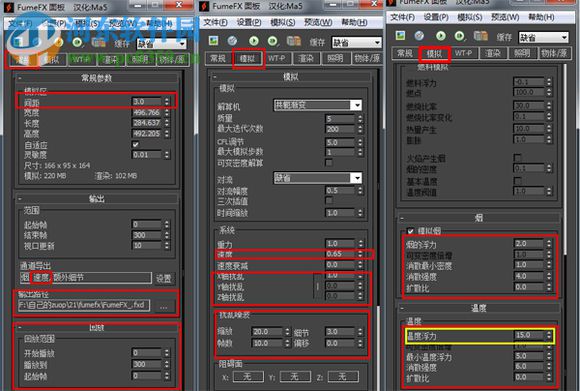580x391 pixels.
Task: Open 模拟(S) menu in right window
Action: [469, 17]
